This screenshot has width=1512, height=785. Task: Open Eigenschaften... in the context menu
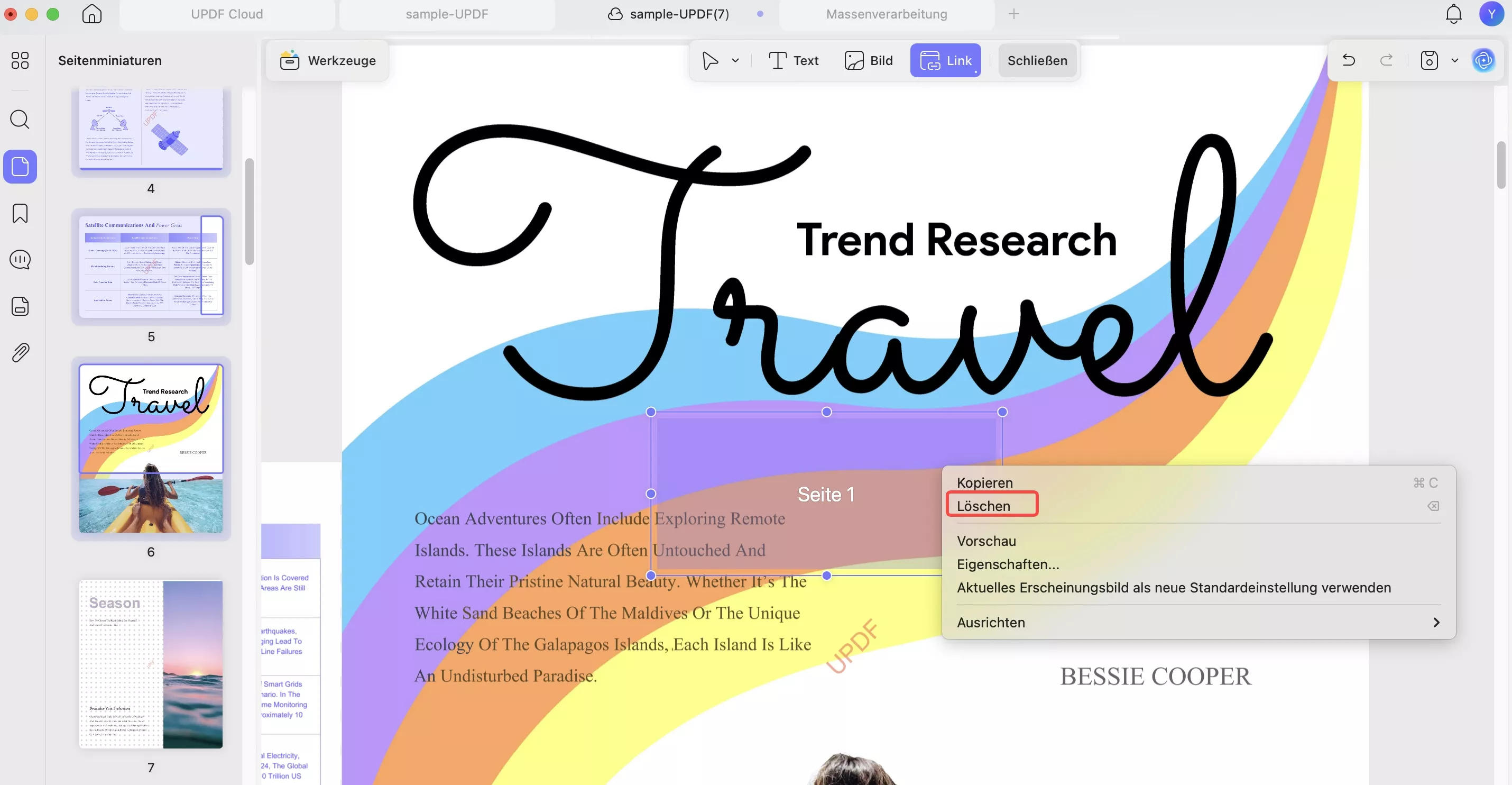(x=1198, y=564)
